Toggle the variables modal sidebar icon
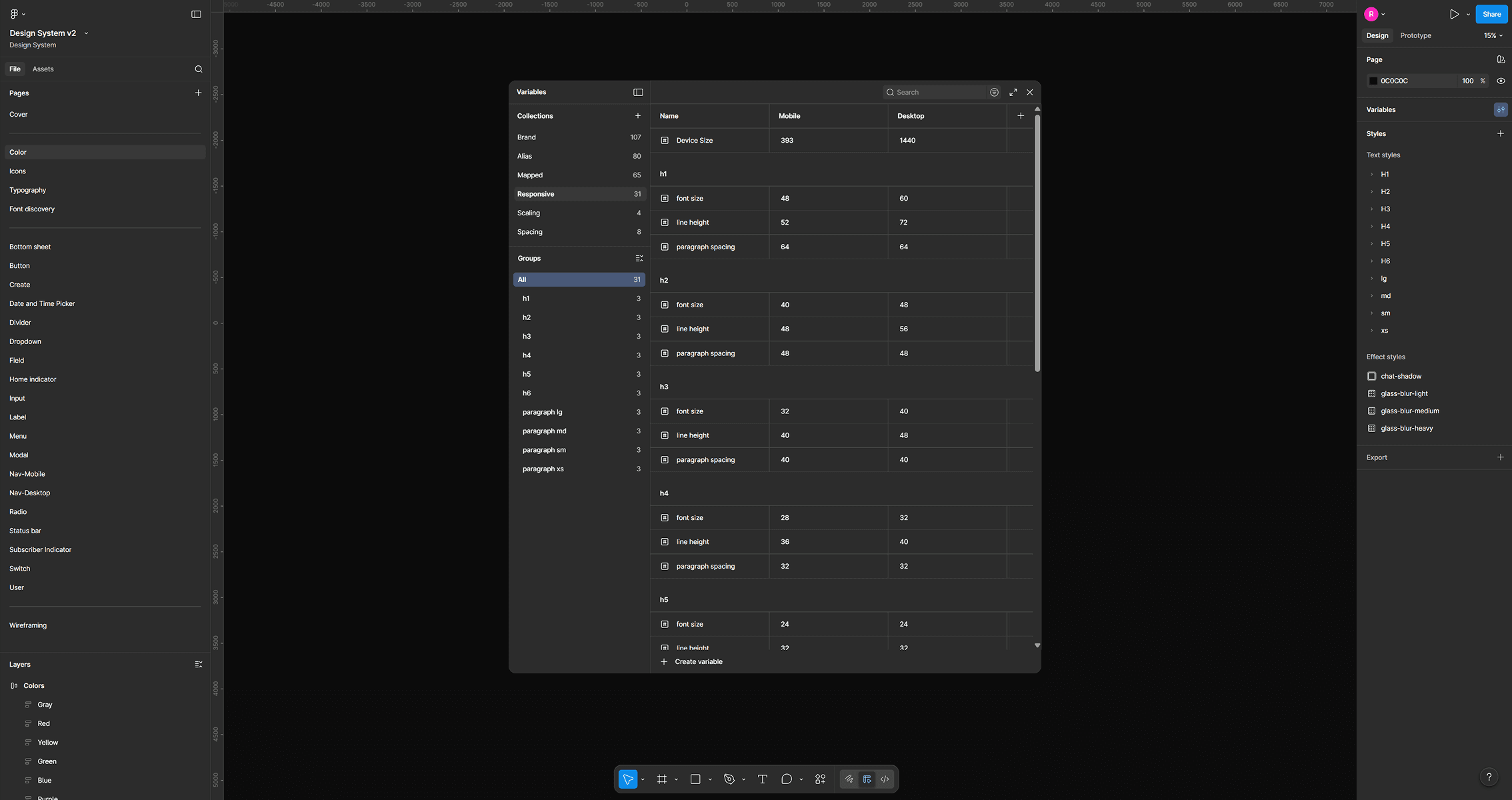This screenshot has width=1512, height=800. [638, 92]
